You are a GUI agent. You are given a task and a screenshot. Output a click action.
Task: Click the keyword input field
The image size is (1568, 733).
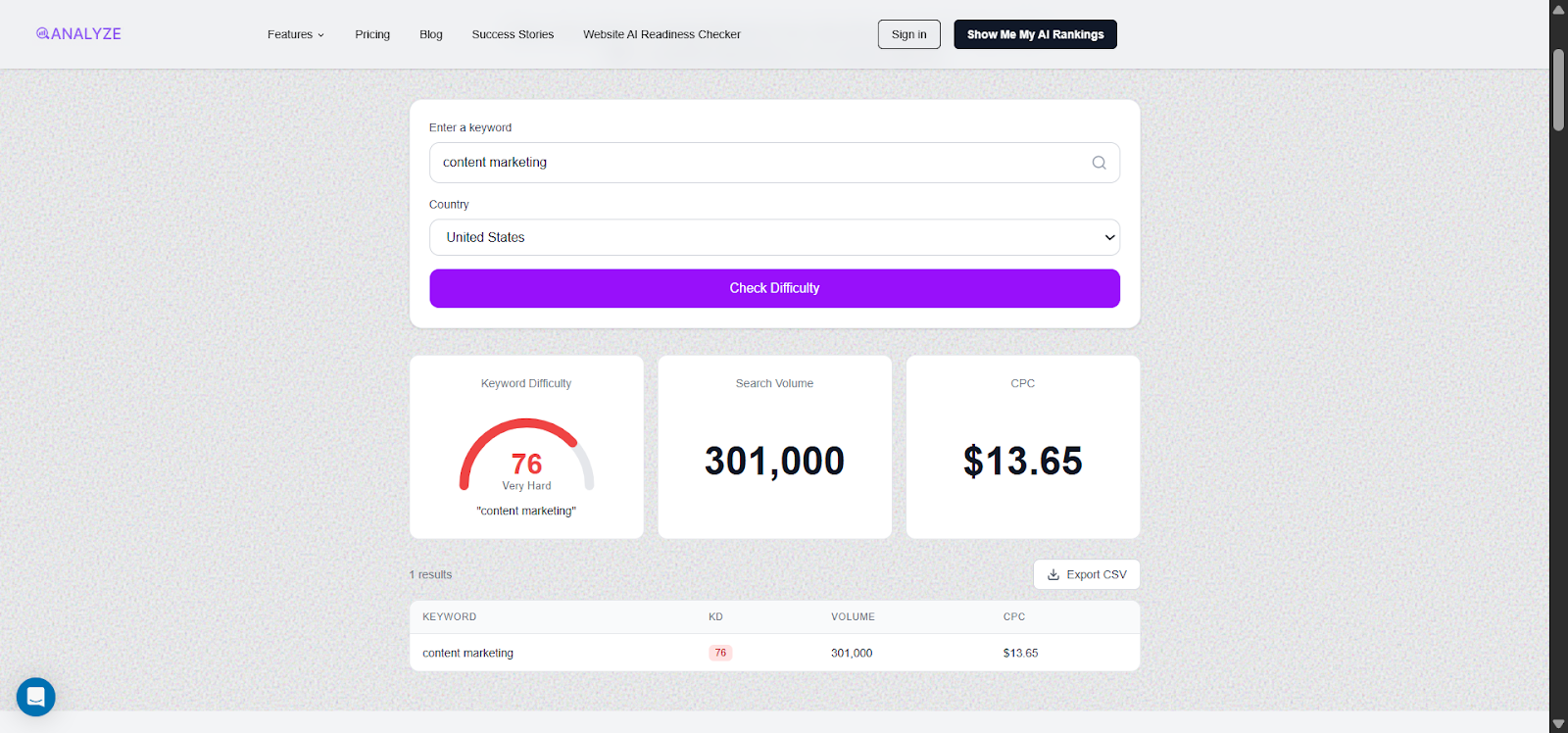(774, 163)
